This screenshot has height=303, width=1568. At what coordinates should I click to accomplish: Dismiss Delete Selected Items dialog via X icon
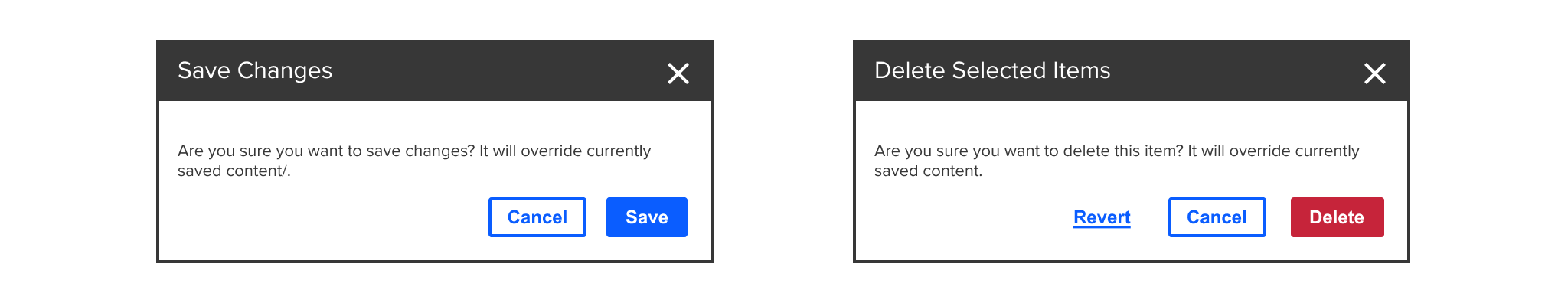pyautogui.click(x=1375, y=73)
